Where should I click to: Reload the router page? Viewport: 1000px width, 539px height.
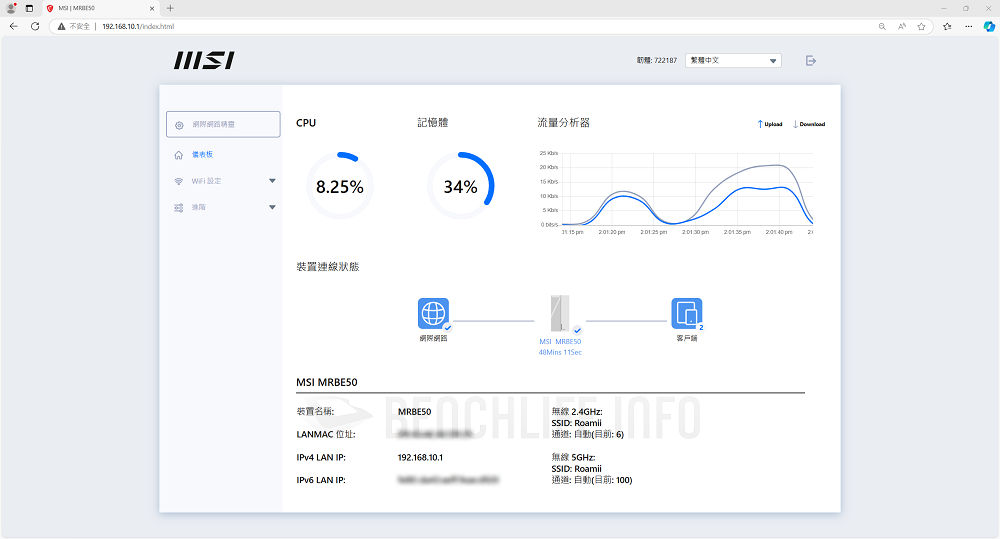pos(35,26)
